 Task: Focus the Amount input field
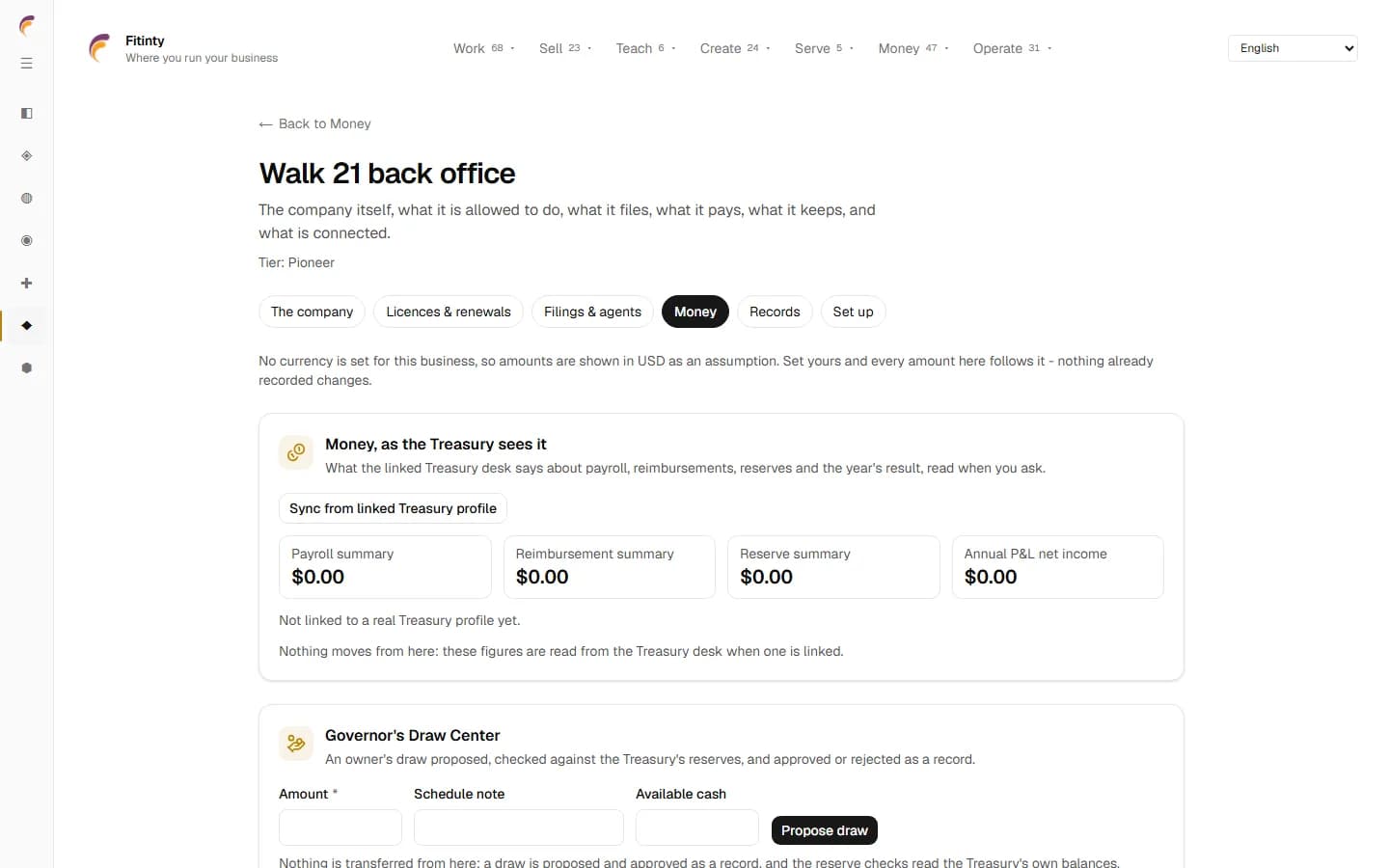tap(340, 827)
